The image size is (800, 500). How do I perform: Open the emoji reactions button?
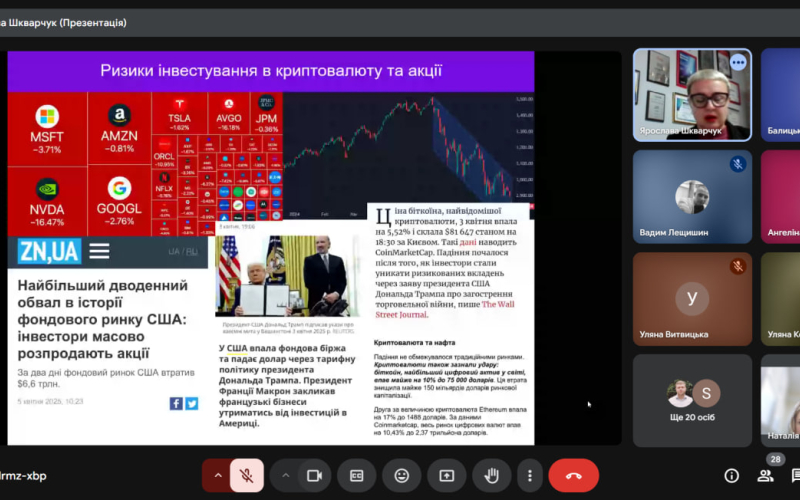402,476
